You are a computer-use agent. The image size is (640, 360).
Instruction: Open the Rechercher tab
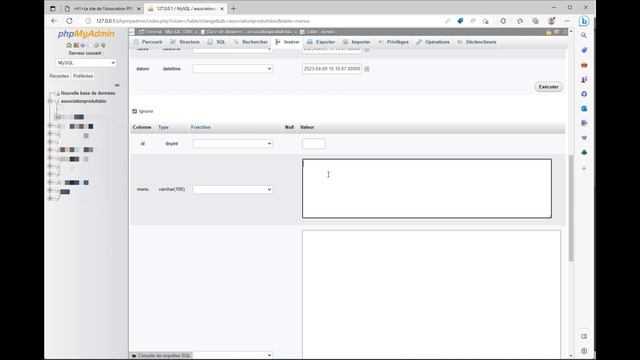point(251,42)
